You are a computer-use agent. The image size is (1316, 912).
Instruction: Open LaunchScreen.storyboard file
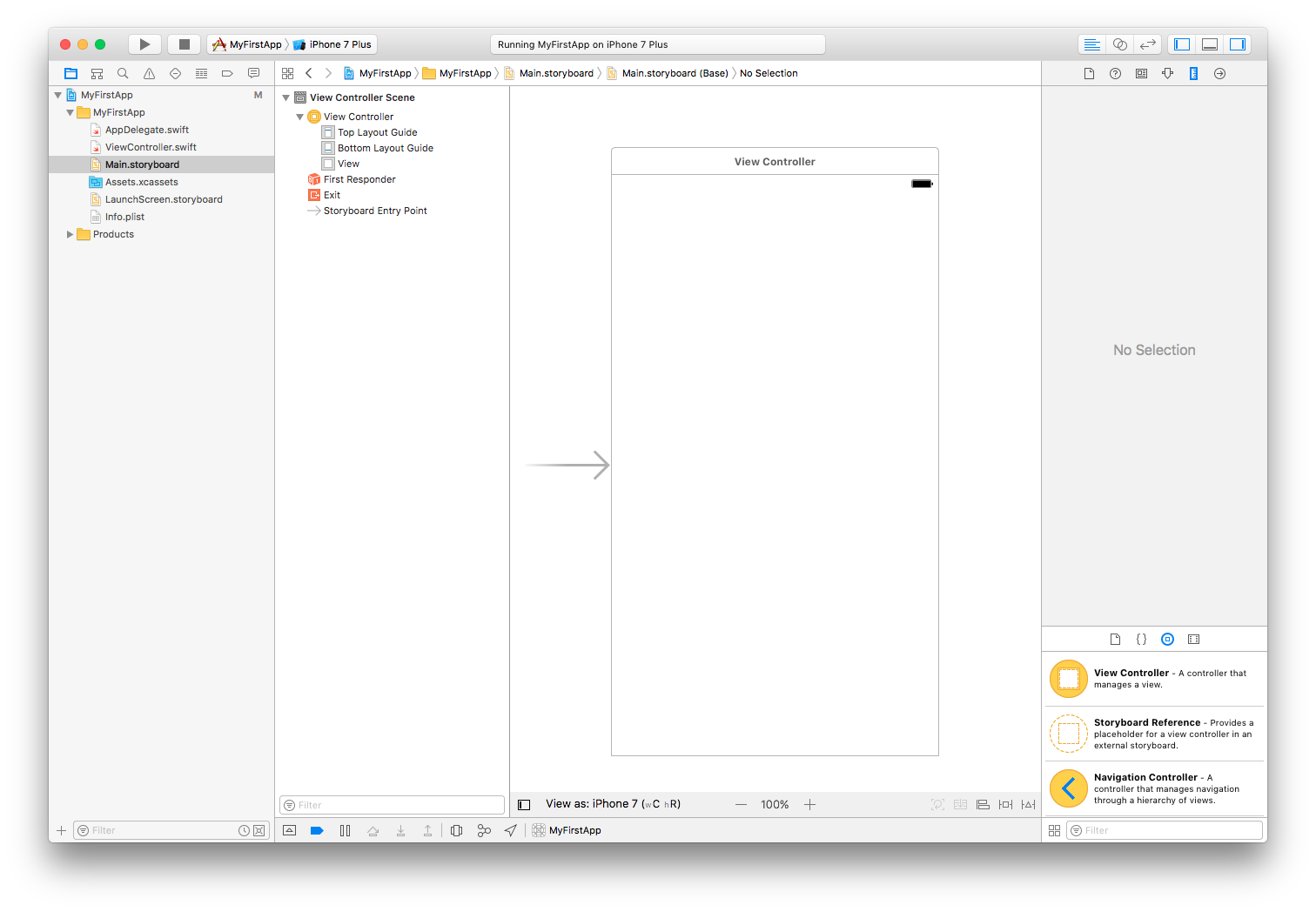click(164, 199)
